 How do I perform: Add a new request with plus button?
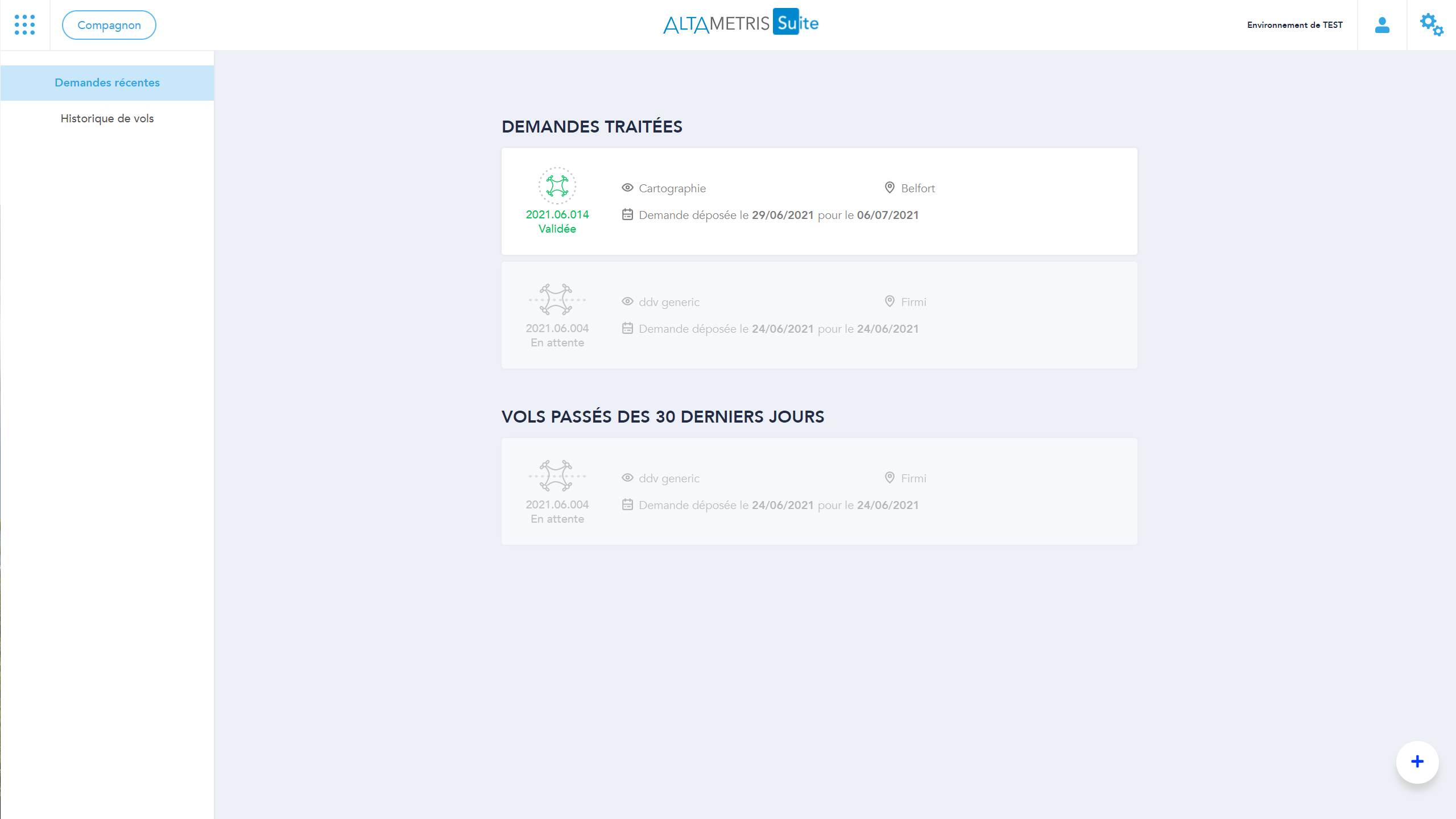point(1417,762)
